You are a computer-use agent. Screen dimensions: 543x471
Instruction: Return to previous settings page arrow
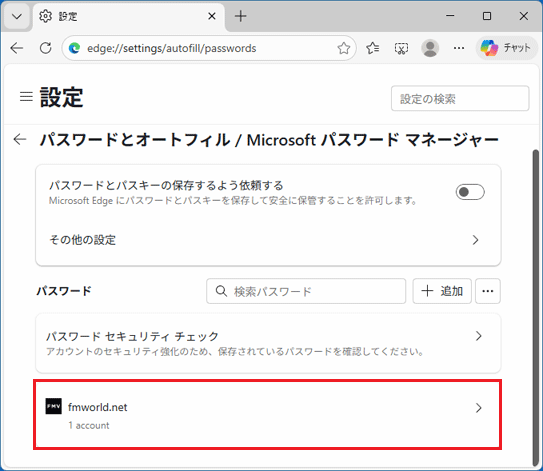click(x=19, y=140)
